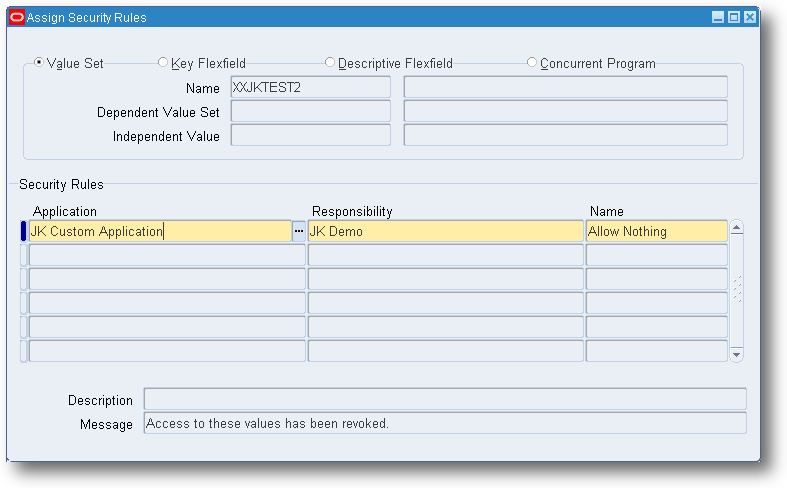Choose the Descriptive Flexfield option
The image size is (787, 488).
(x=330, y=62)
